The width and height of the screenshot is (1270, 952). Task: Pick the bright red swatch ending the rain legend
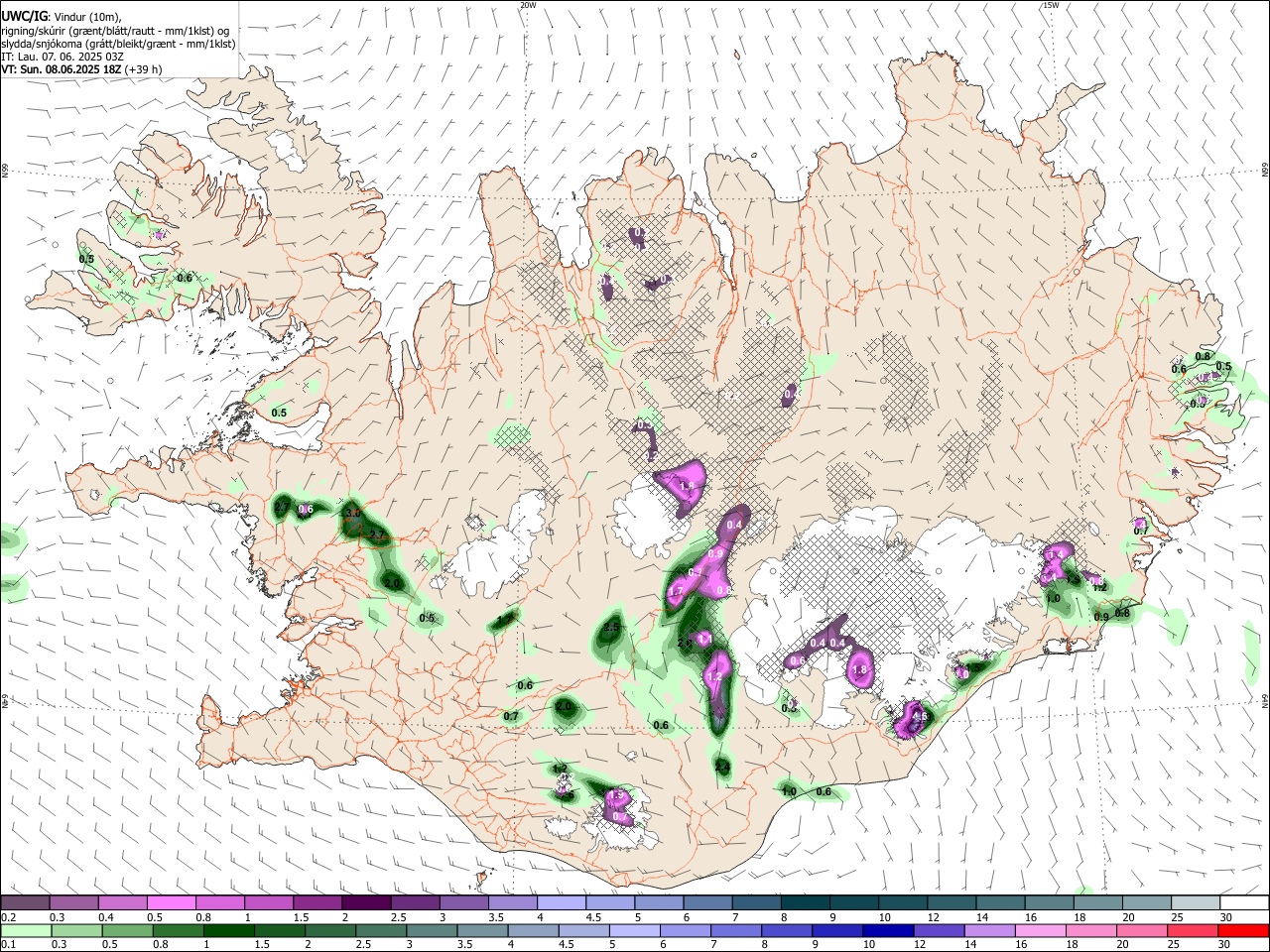pyautogui.click(x=1244, y=930)
